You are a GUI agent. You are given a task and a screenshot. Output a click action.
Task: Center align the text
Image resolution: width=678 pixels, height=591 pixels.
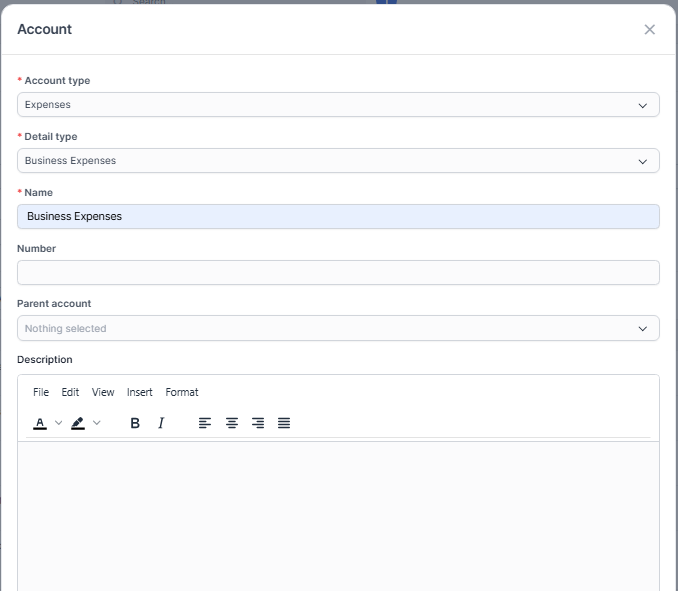pyautogui.click(x=231, y=423)
